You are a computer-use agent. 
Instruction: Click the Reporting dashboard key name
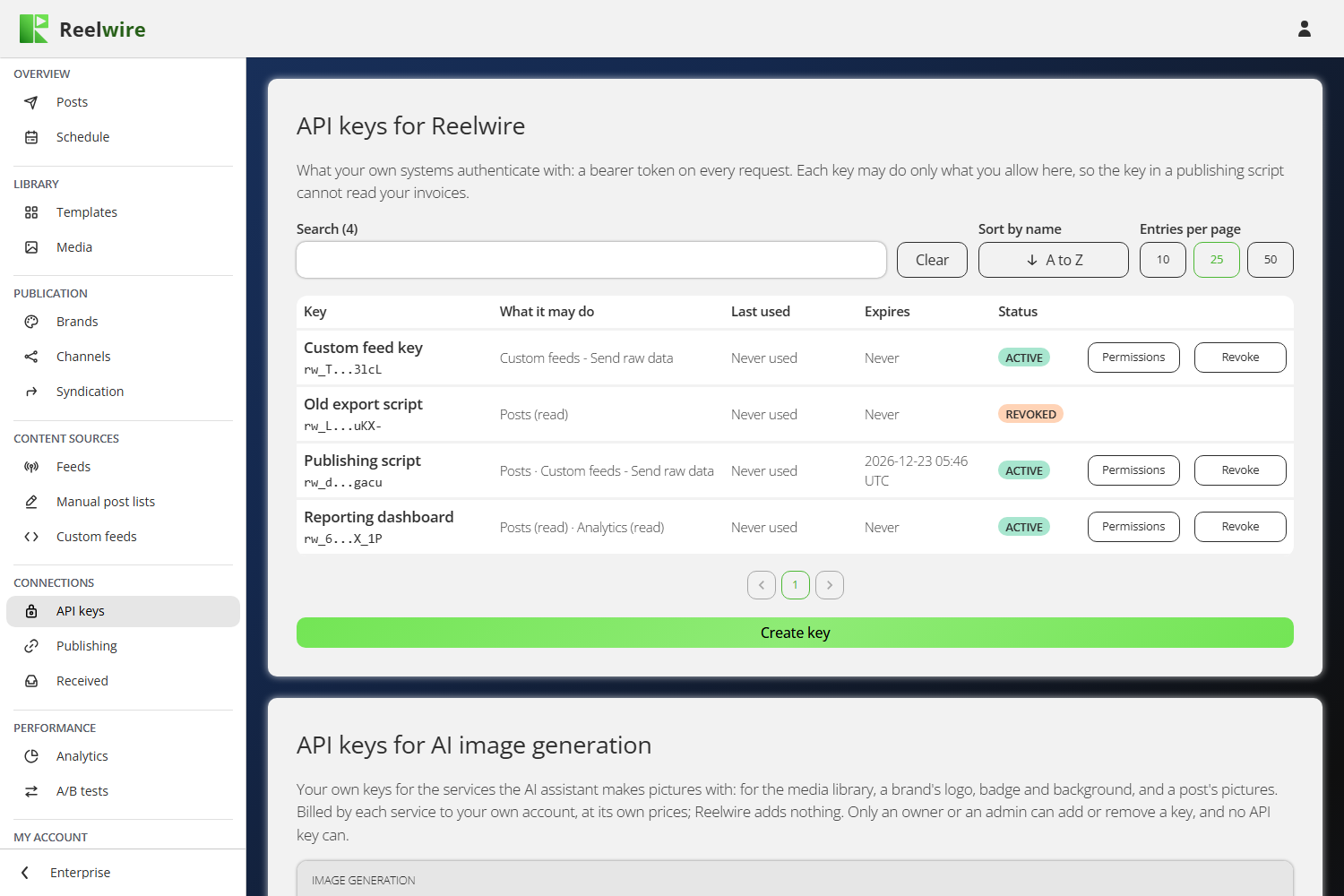[379, 517]
